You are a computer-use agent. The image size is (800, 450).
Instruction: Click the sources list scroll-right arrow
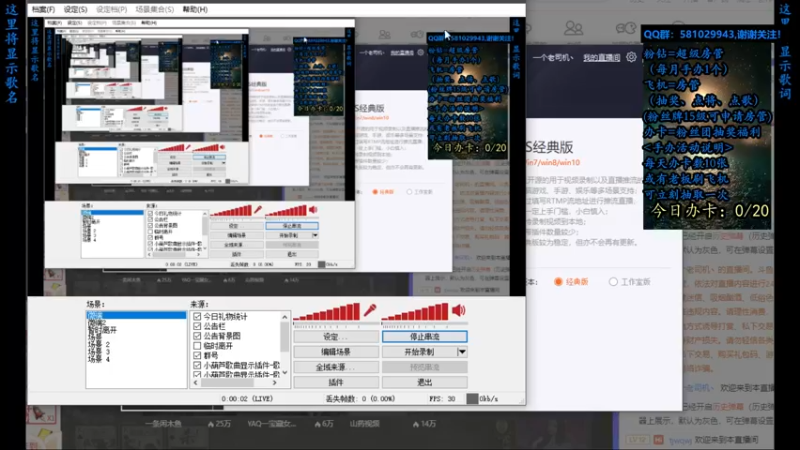click(275, 382)
